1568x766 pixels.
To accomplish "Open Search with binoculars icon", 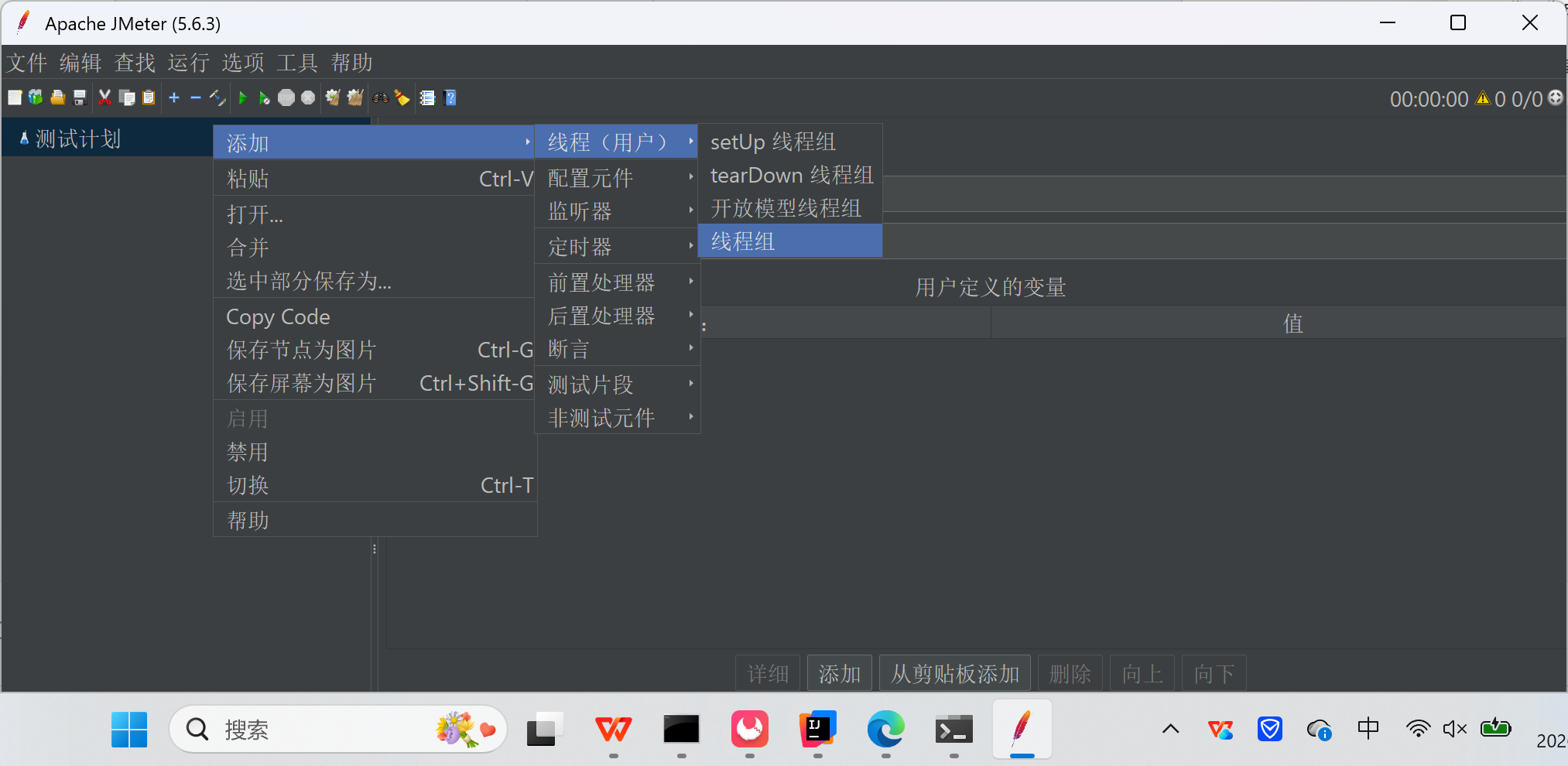I will click(x=381, y=97).
